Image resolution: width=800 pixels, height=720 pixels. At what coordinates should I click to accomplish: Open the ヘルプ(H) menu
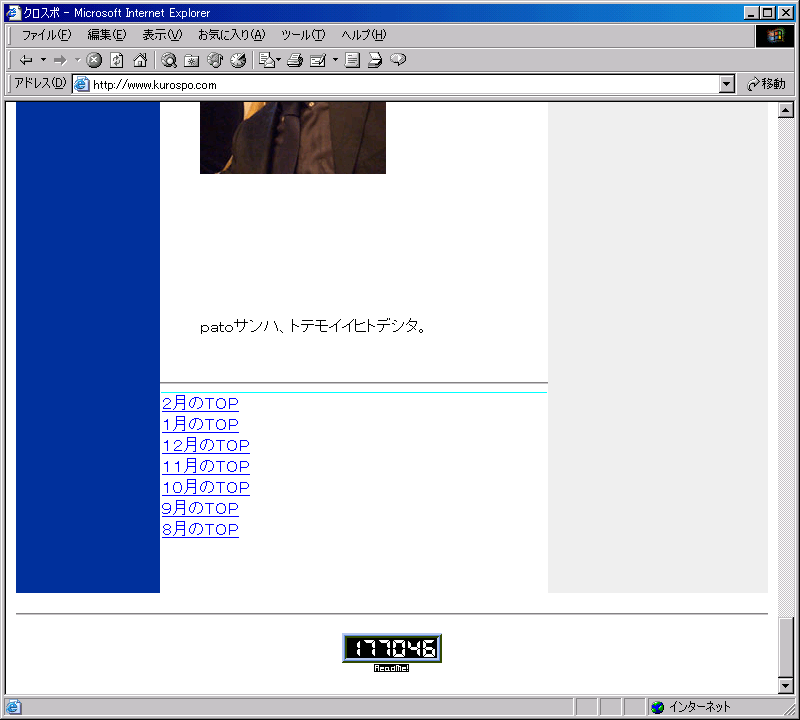364,35
